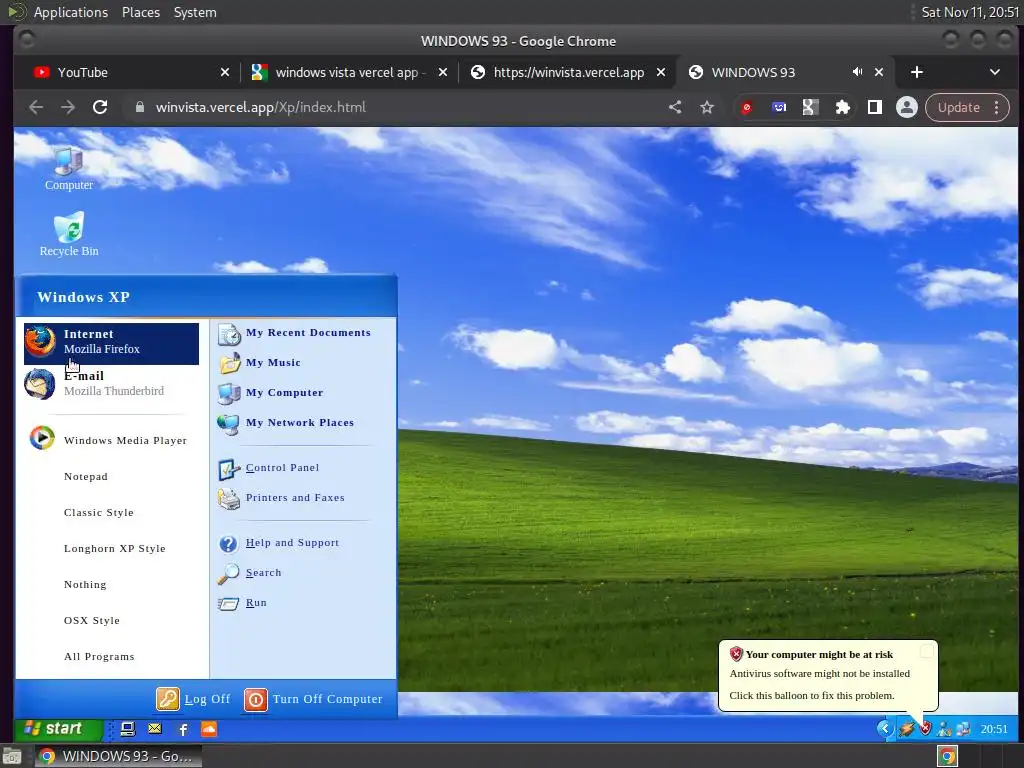The width and height of the screenshot is (1024, 768).
Task: Open Internet Mozilla Firefox entry
Action: click(111, 342)
